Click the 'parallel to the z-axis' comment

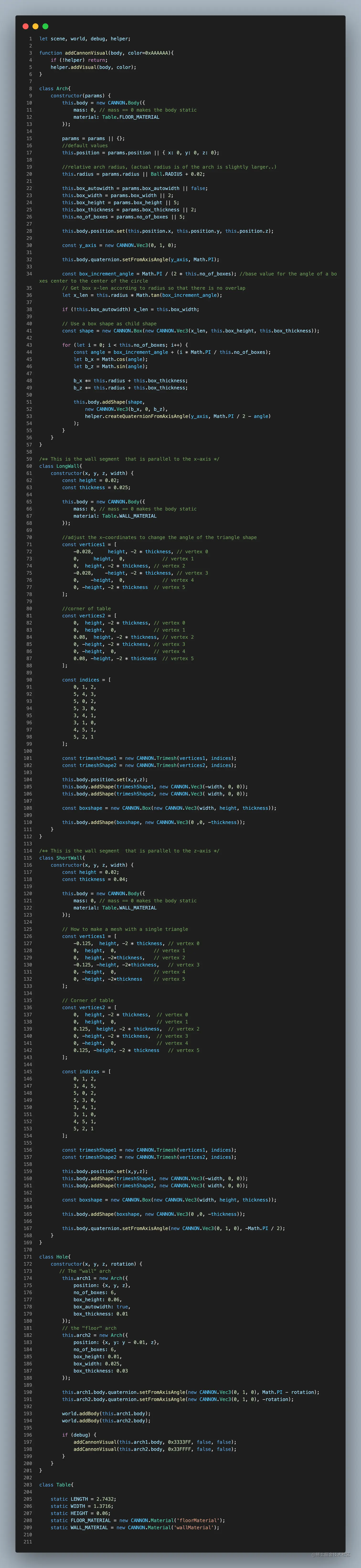(129, 851)
